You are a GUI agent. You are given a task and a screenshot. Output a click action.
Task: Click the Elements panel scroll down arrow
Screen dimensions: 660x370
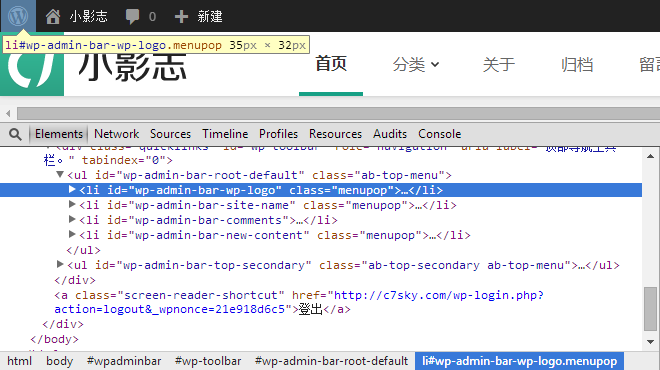tap(650, 341)
